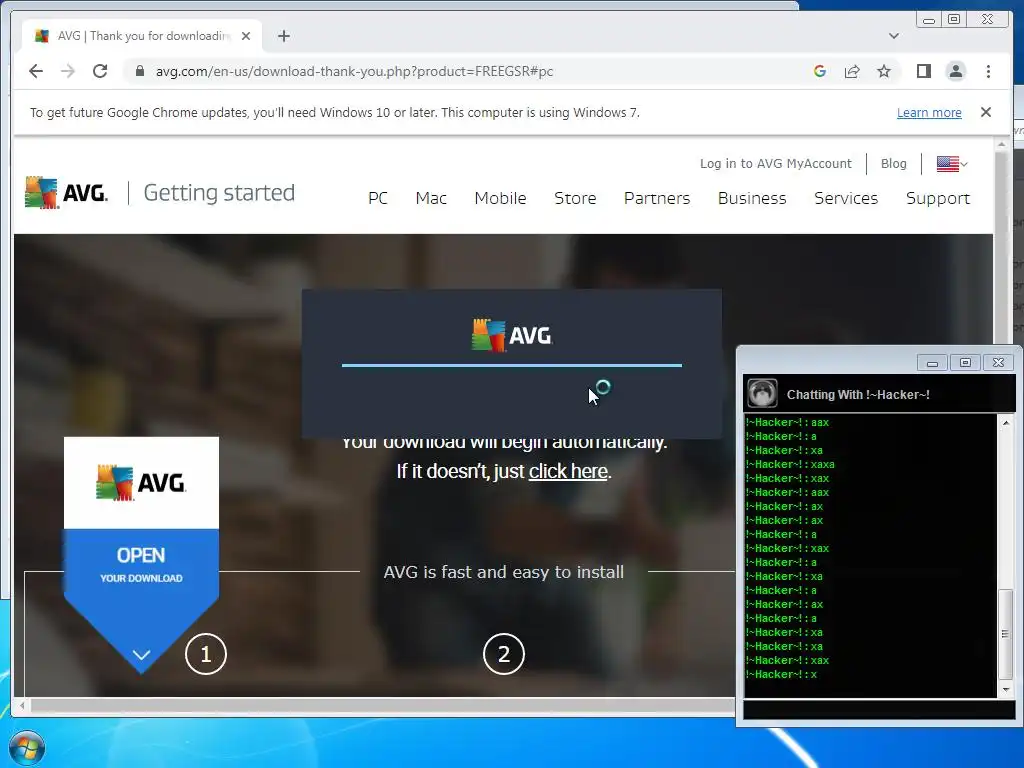Expand the US flag language selector
Screen dimensions: 1024x768
952,163
